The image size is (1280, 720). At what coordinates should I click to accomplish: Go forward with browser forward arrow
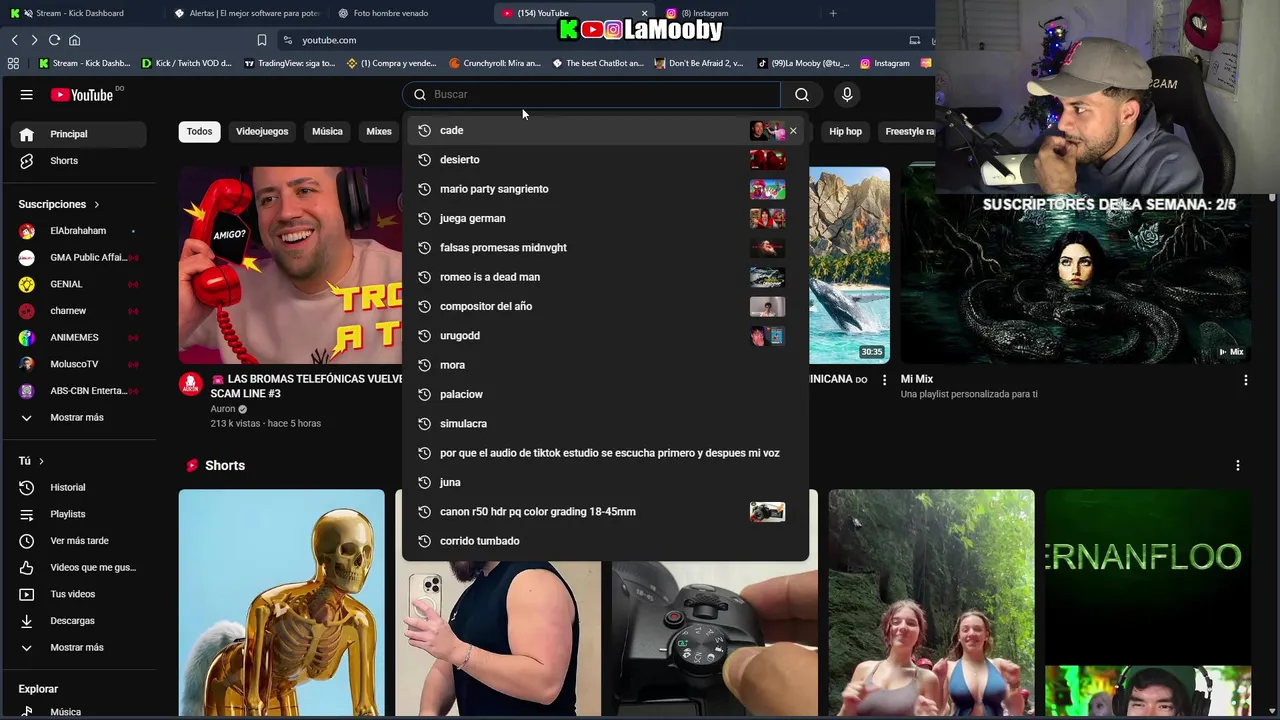coord(34,40)
